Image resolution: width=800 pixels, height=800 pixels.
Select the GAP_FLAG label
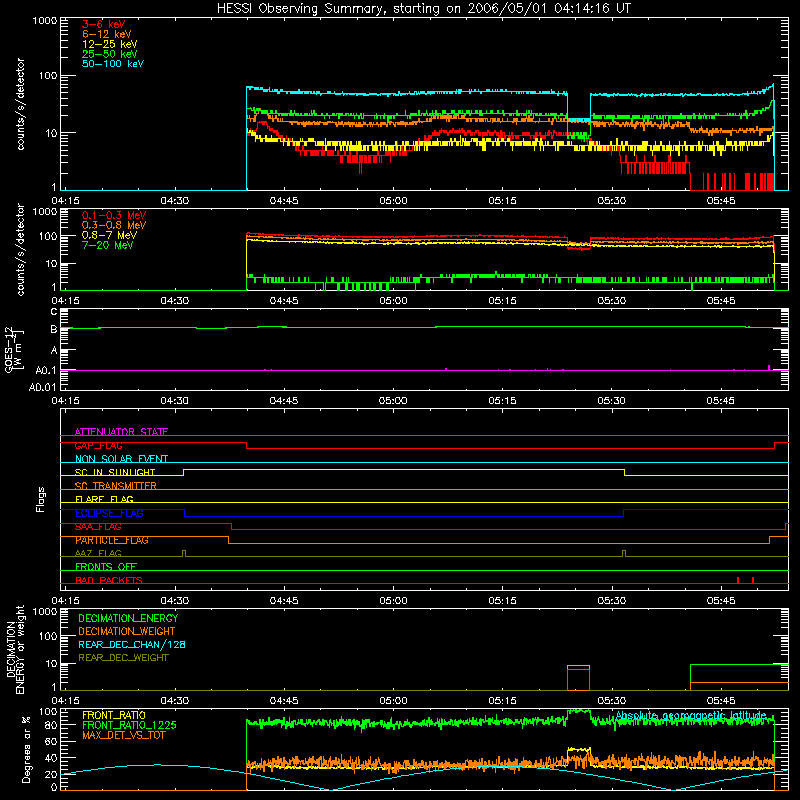click(x=98, y=445)
